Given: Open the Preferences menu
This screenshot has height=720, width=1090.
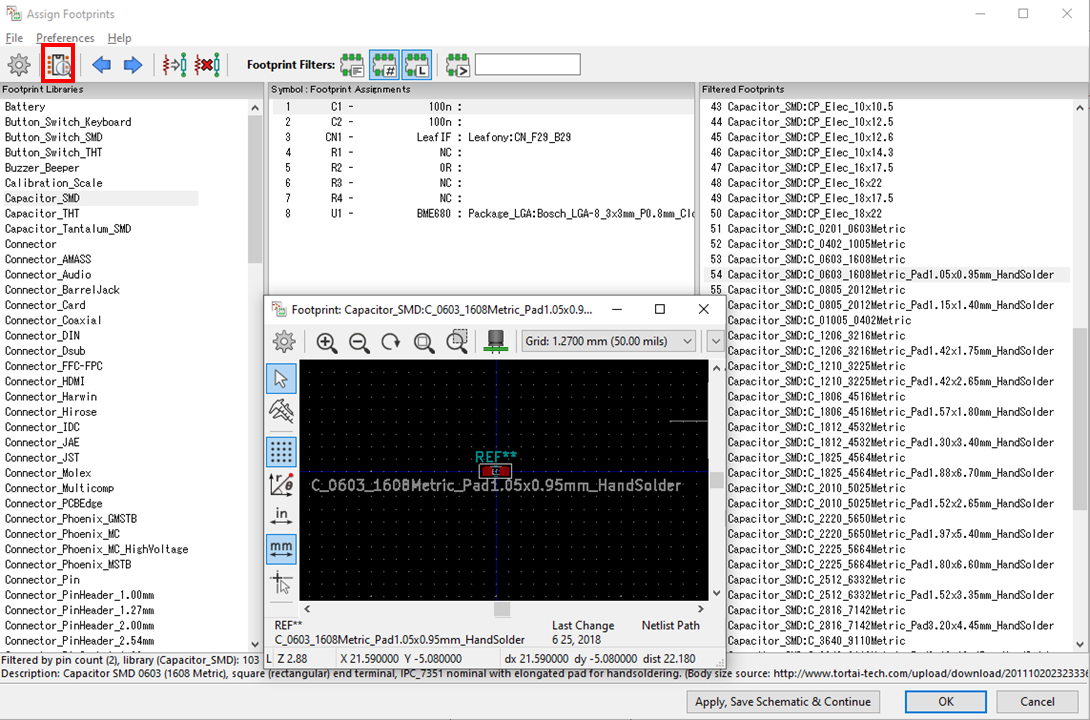Looking at the screenshot, I should click(65, 38).
